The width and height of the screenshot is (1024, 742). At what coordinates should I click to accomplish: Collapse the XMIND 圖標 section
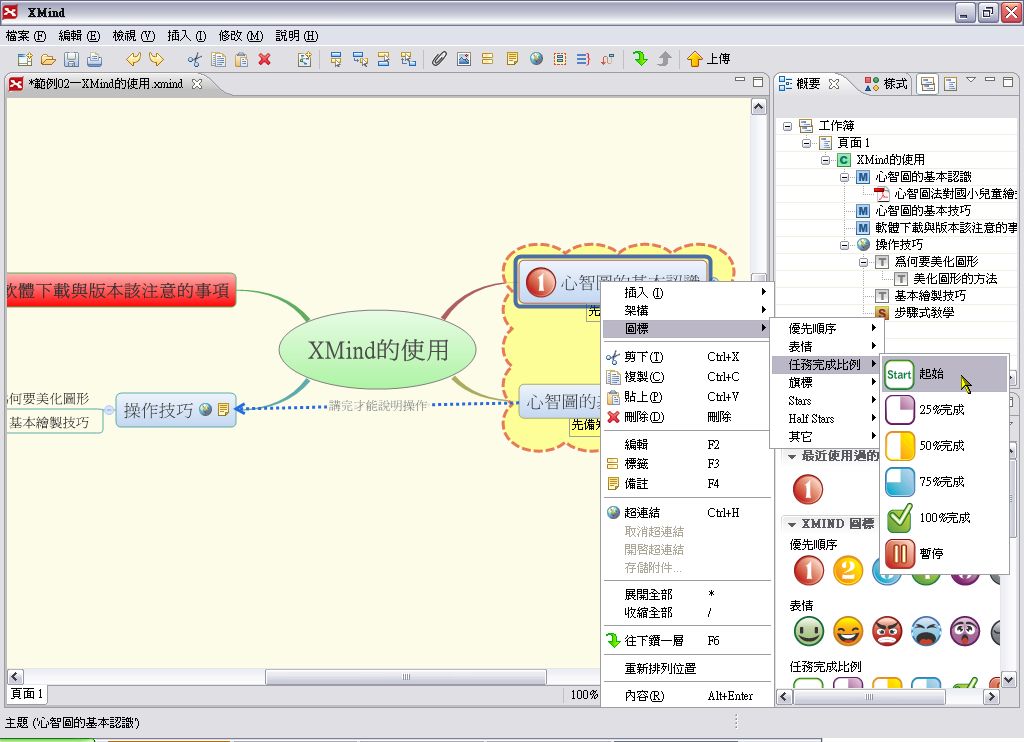click(792, 524)
